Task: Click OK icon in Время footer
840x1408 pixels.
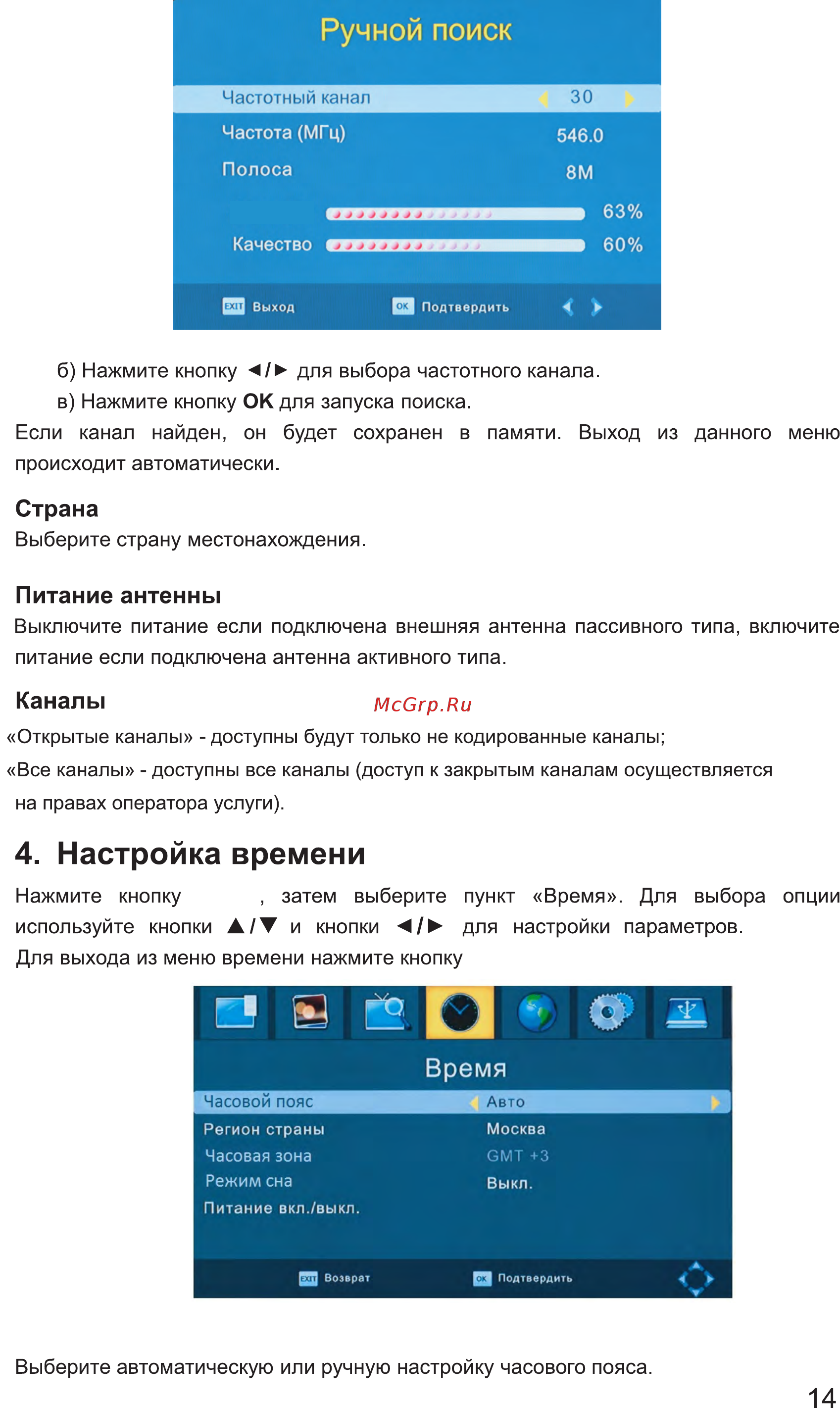Action: pyautogui.click(x=482, y=1278)
